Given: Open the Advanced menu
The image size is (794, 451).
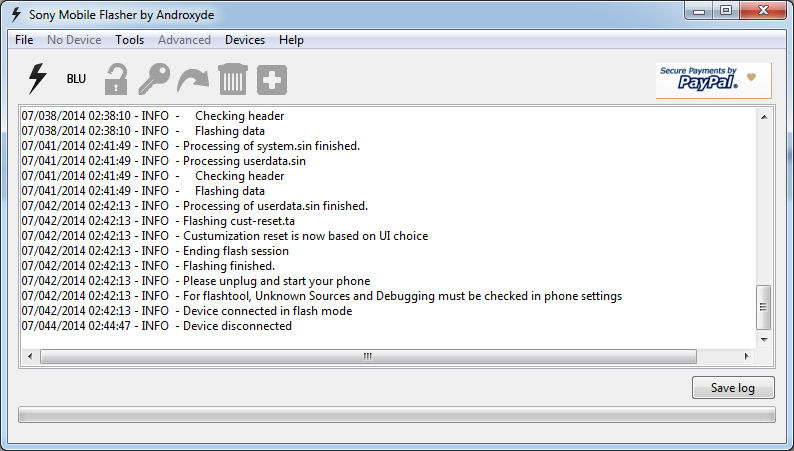Looking at the screenshot, I should 184,40.
